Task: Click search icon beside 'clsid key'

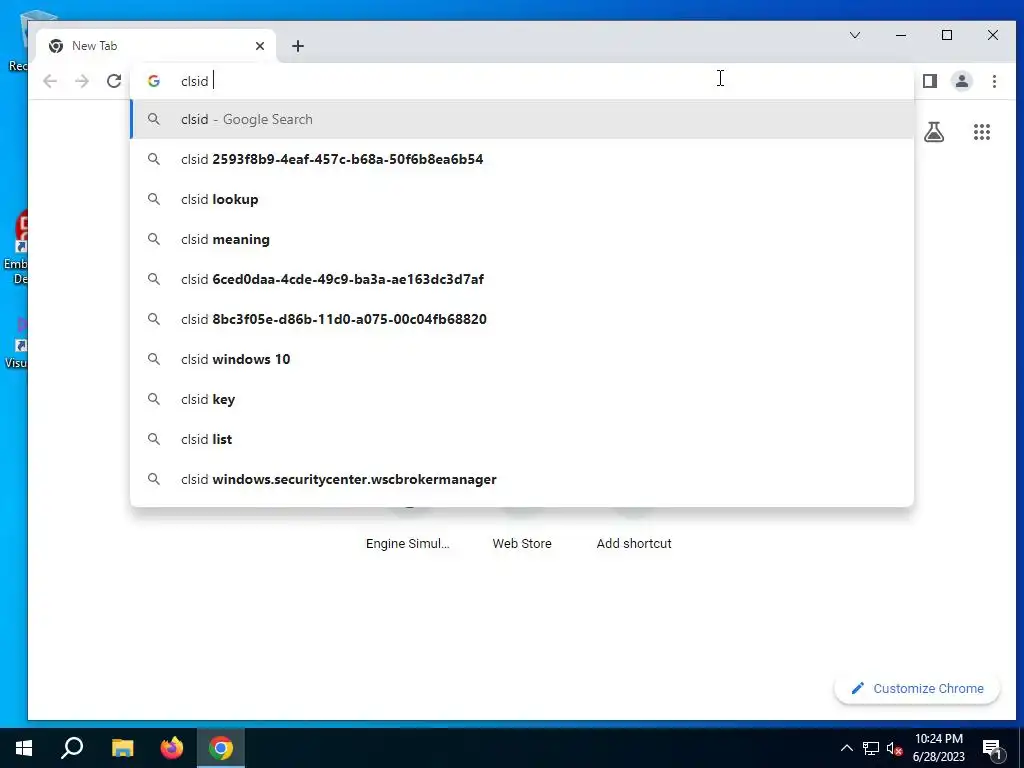Action: click(153, 398)
